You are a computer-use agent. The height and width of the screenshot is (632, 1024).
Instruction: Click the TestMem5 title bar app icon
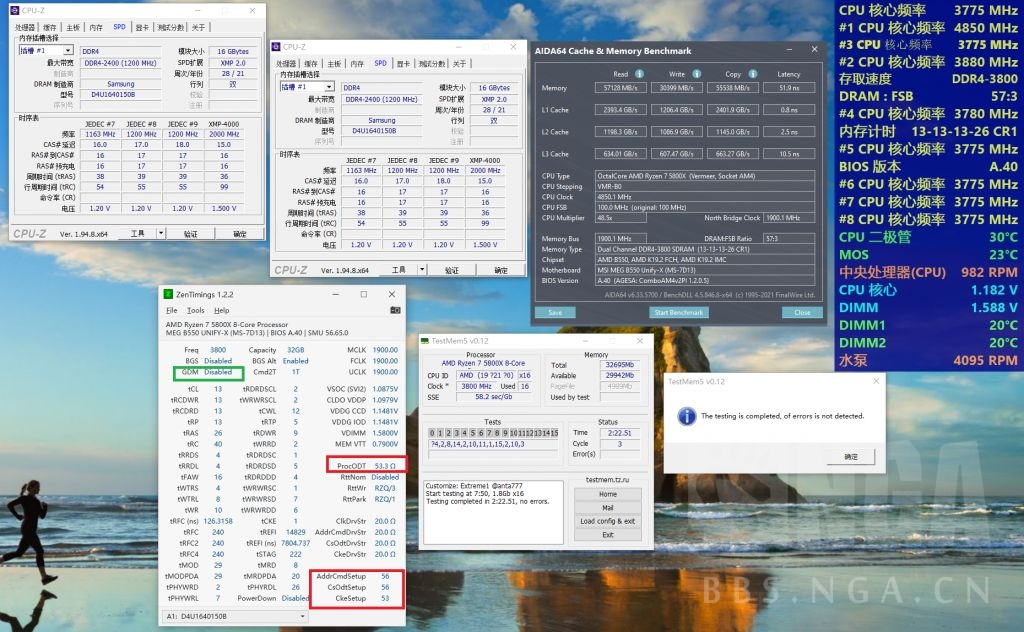click(424, 340)
